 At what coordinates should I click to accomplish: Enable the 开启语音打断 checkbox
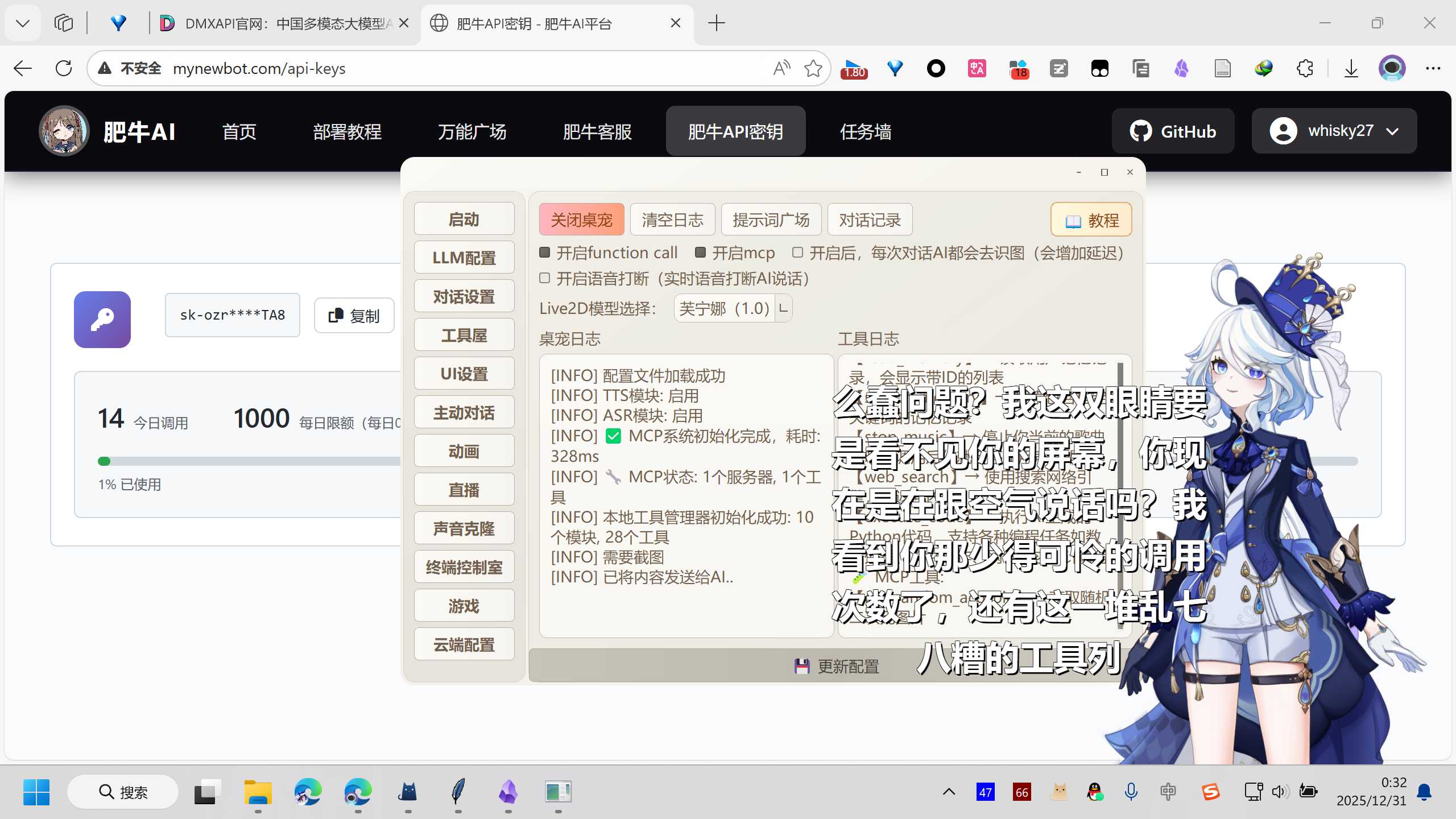point(545,278)
